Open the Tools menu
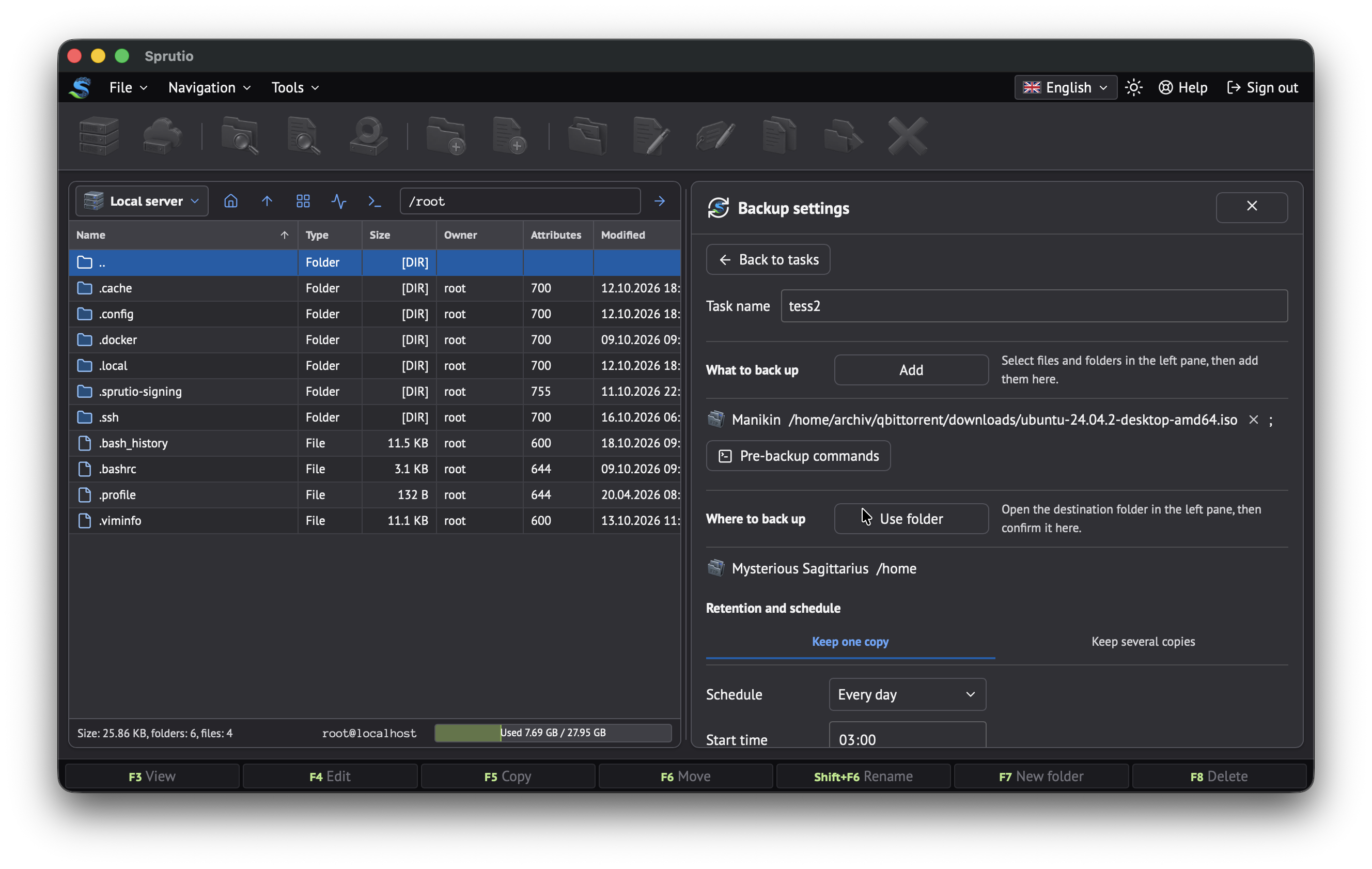The height and width of the screenshot is (869, 1372). 294,87
